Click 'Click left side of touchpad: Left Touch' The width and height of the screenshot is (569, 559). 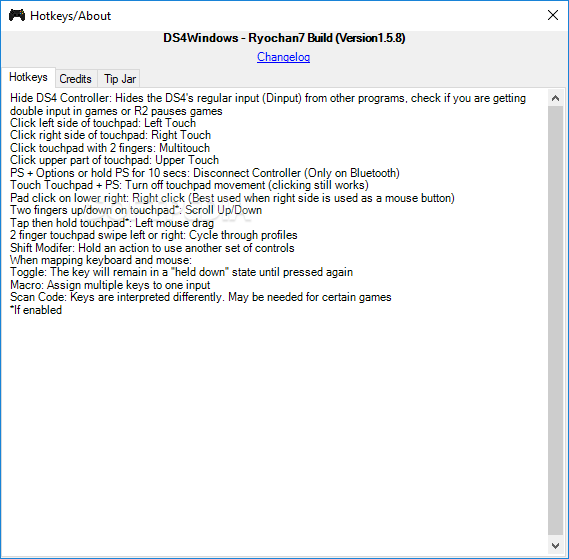103,123
